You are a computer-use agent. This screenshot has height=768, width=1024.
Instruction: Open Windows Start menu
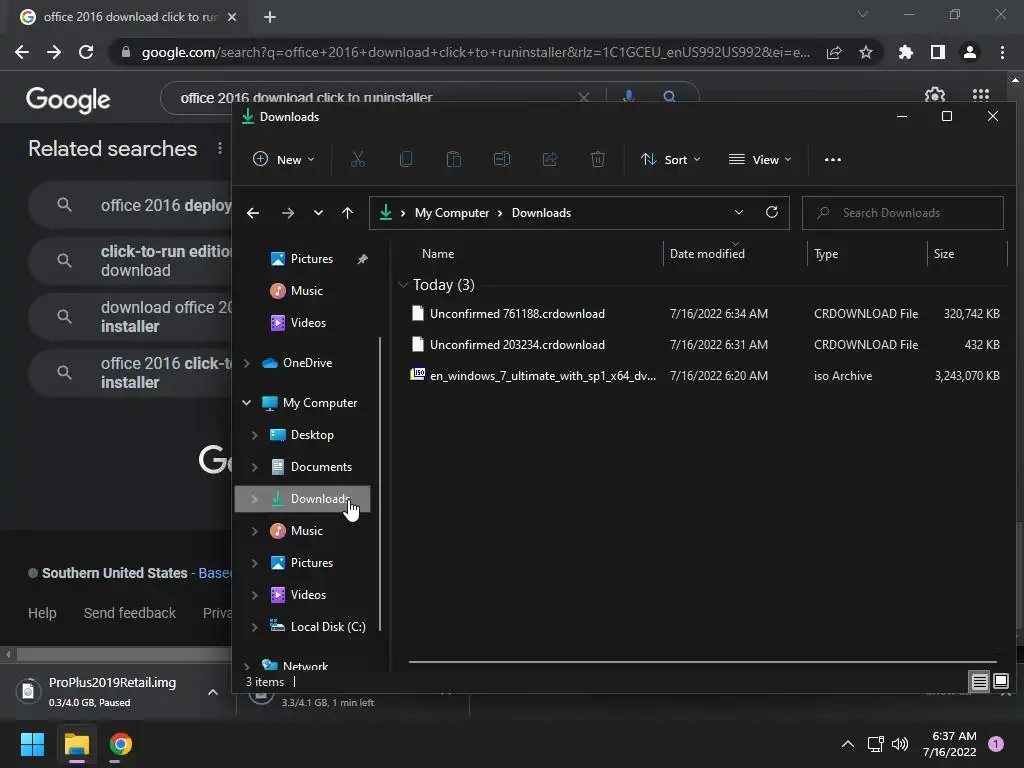tap(32, 744)
